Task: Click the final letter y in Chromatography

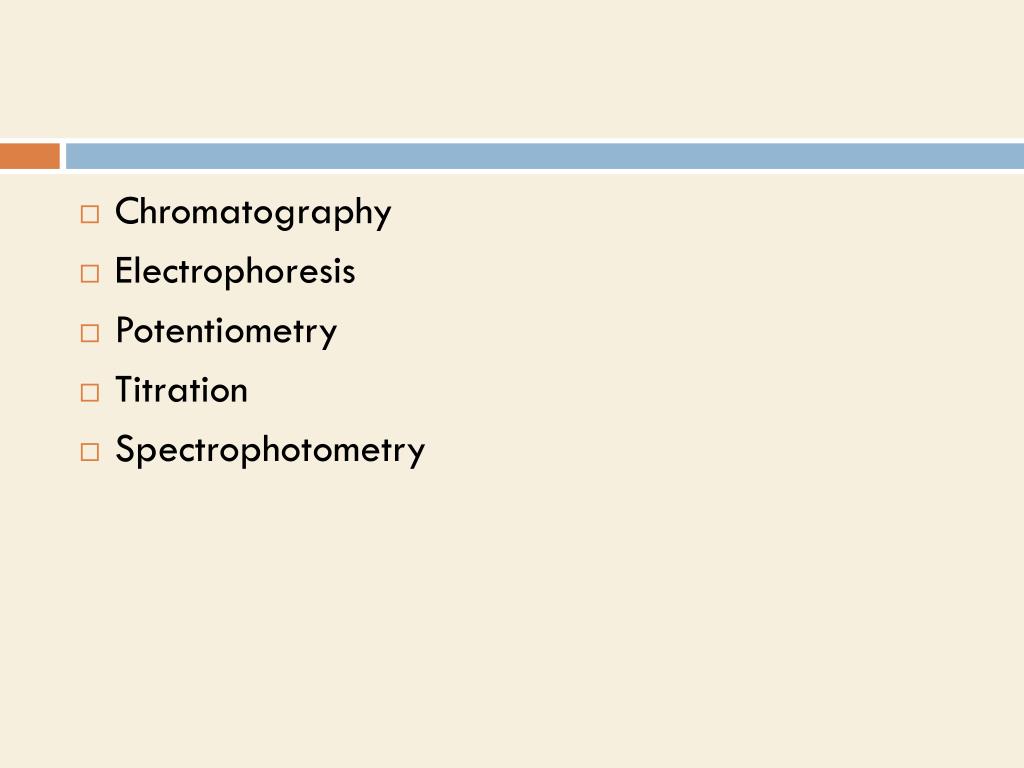Action: [x=383, y=217]
